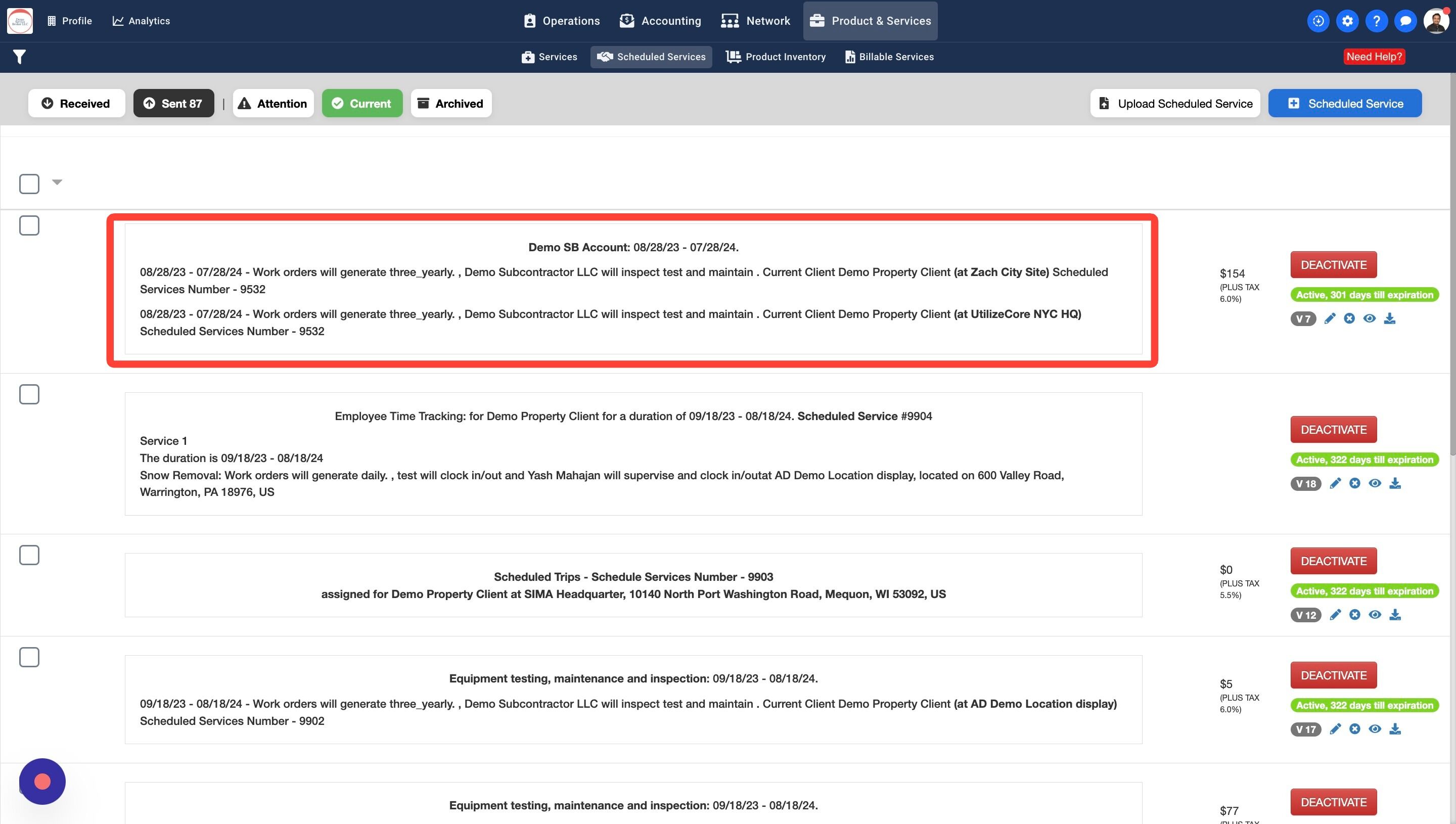Click the red record floating button
Image resolution: width=1456 pixels, height=824 pixels.
coord(42,782)
